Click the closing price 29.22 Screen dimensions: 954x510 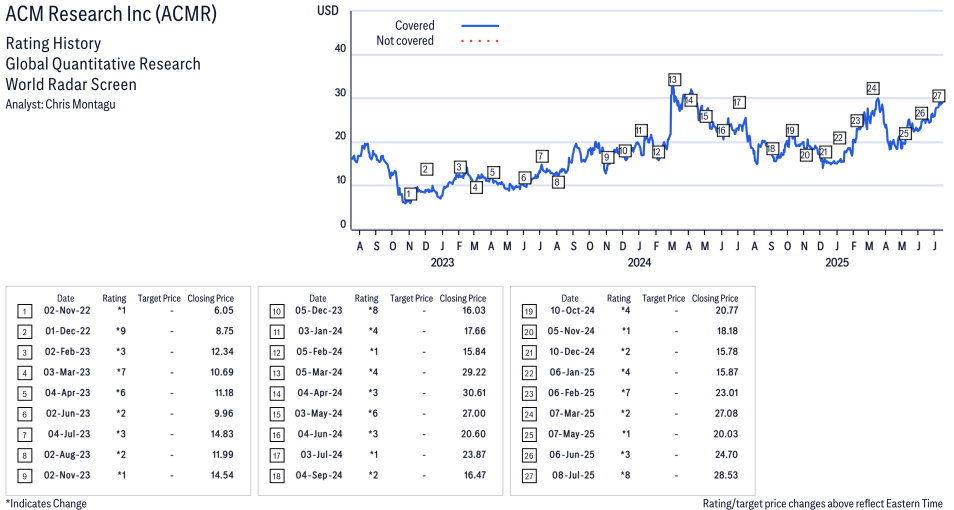474,372
